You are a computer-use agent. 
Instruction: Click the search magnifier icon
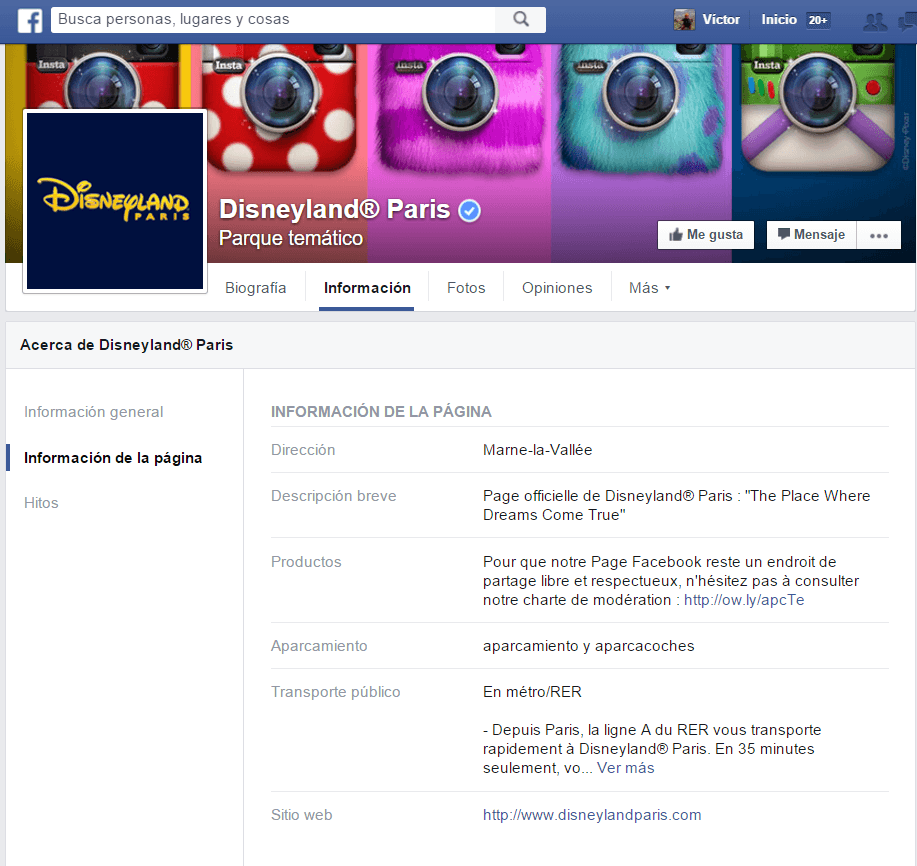520,19
